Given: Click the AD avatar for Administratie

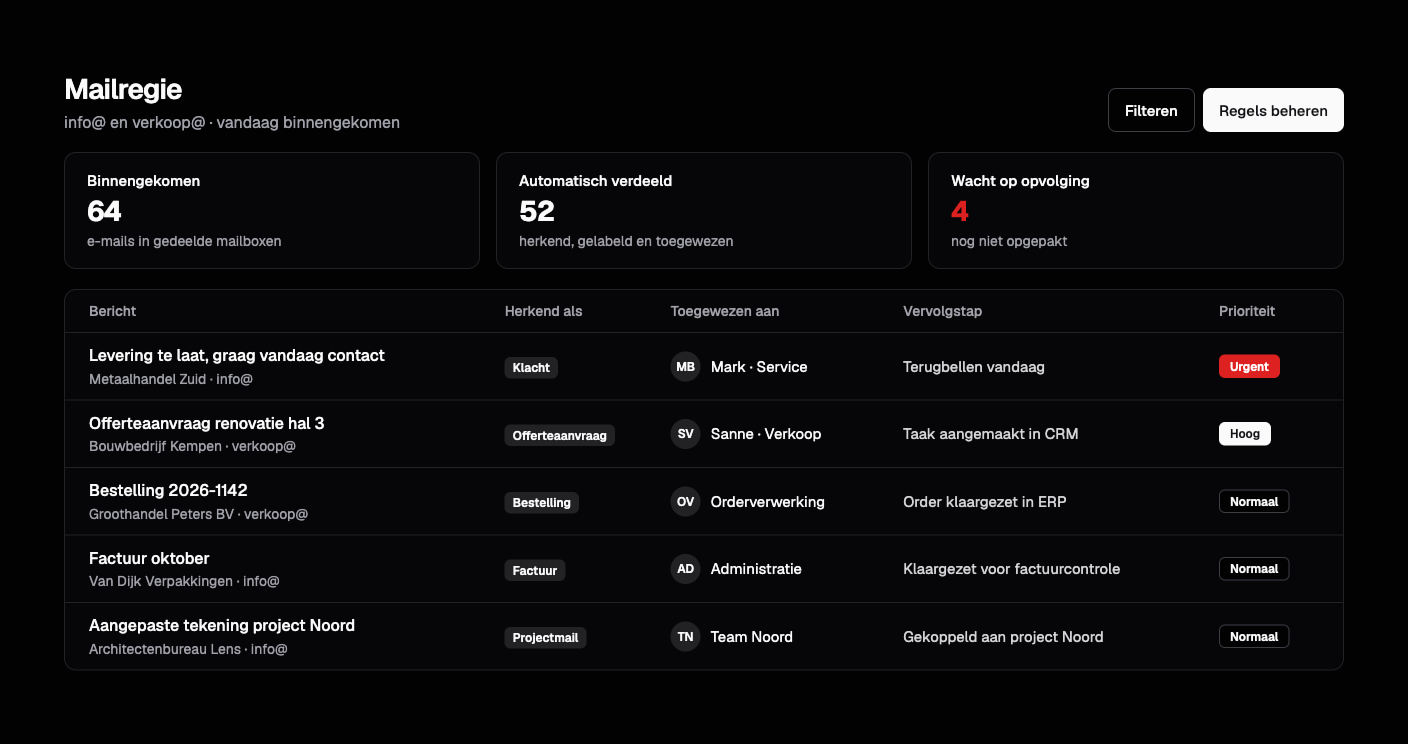Looking at the screenshot, I should tap(685, 569).
